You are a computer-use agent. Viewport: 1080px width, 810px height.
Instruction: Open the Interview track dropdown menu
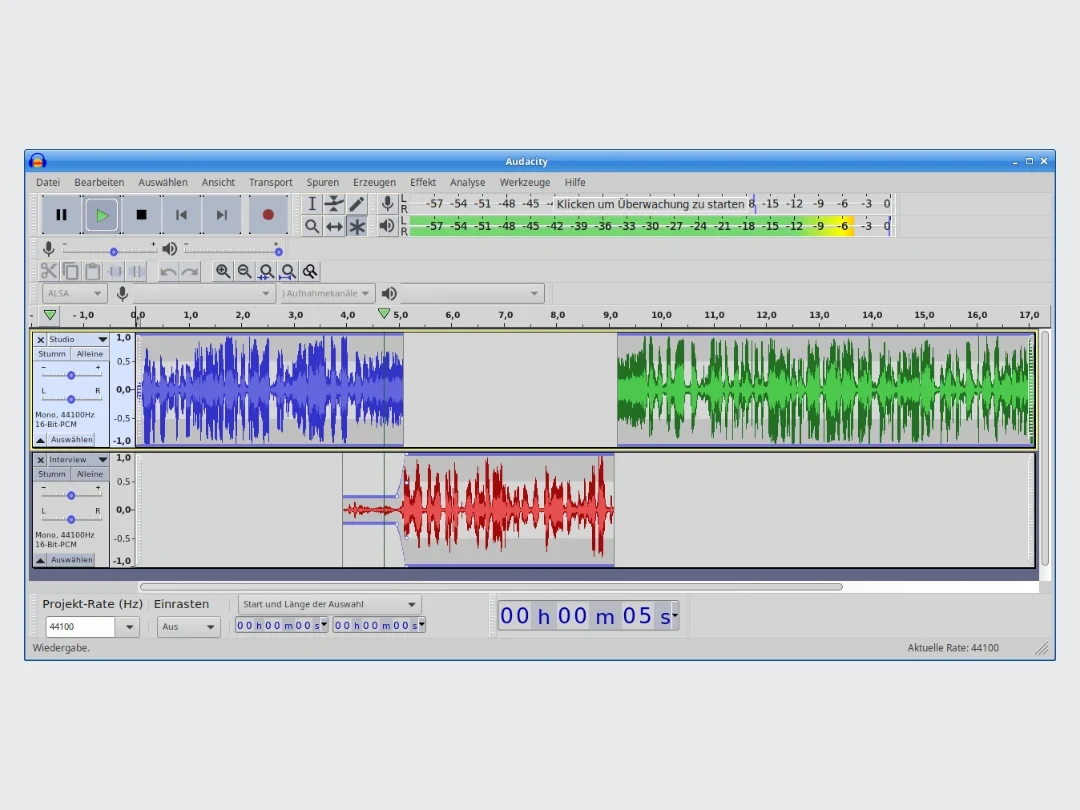(x=103, y=459)
